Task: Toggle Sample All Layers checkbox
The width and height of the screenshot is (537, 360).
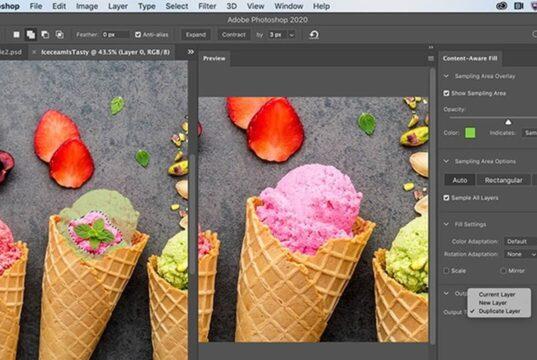Action: tap(446, 198)
